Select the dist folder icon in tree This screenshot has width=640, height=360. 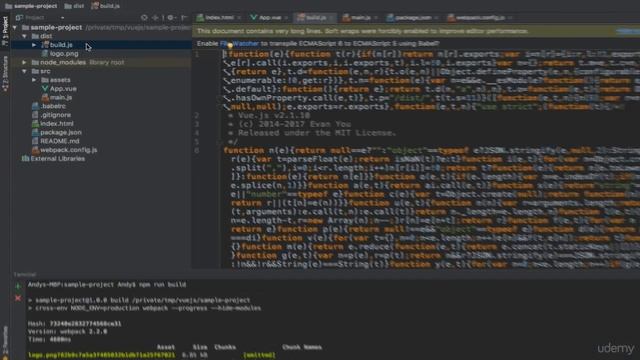(36, 36)
